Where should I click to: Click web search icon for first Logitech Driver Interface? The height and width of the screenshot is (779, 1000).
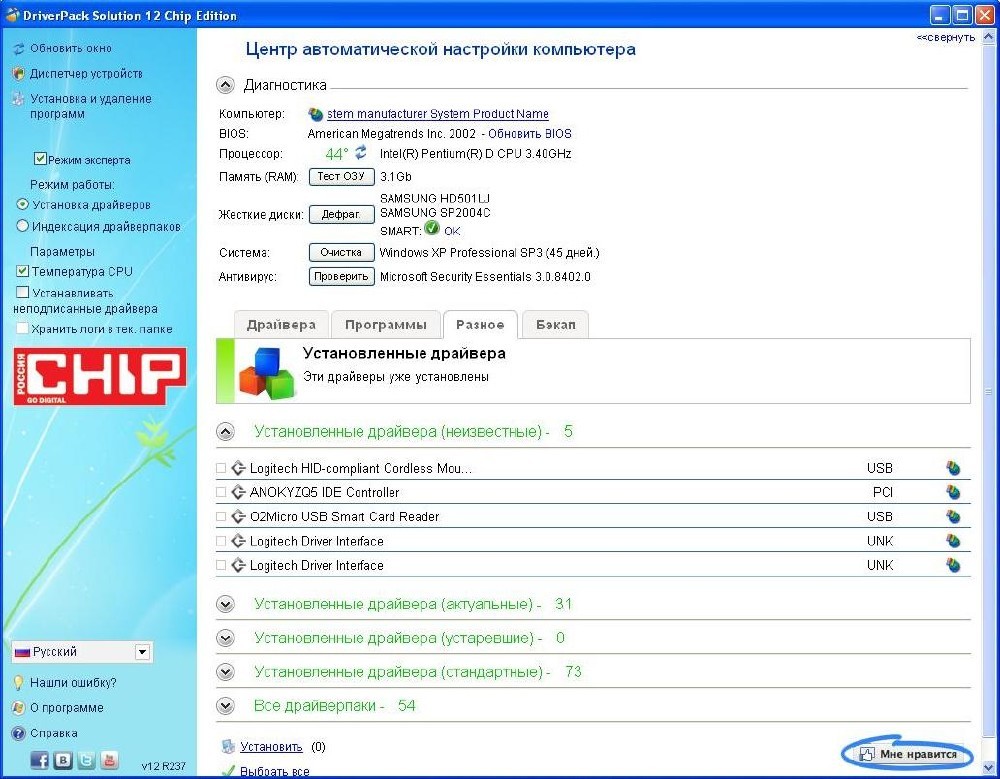tap(953, 541)
